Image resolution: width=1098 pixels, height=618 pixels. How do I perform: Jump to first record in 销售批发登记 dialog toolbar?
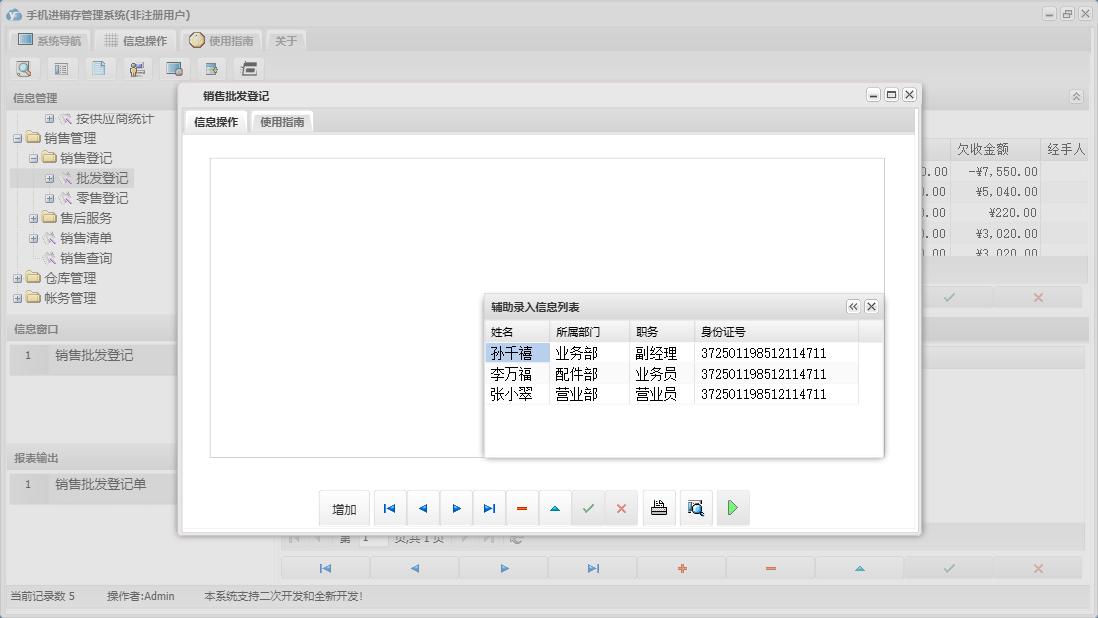pyautogui.click(x=389, y=509)
